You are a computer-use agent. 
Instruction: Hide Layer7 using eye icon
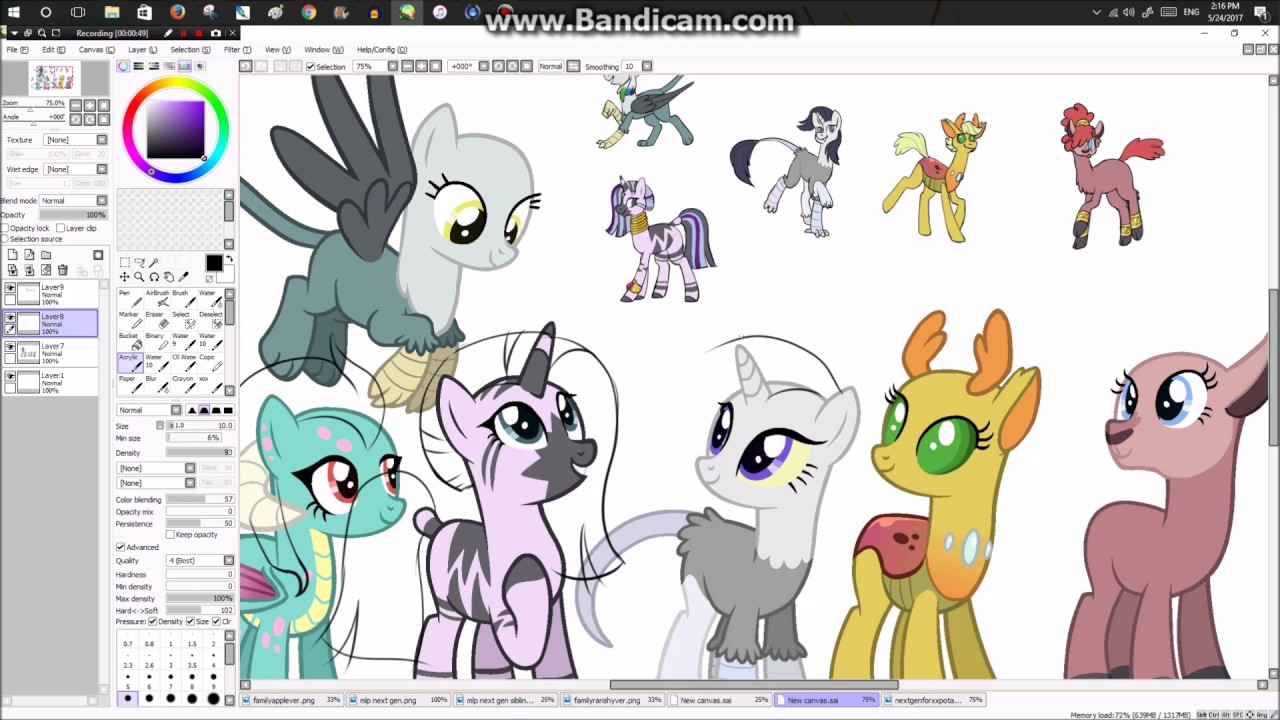coord(10,347)
